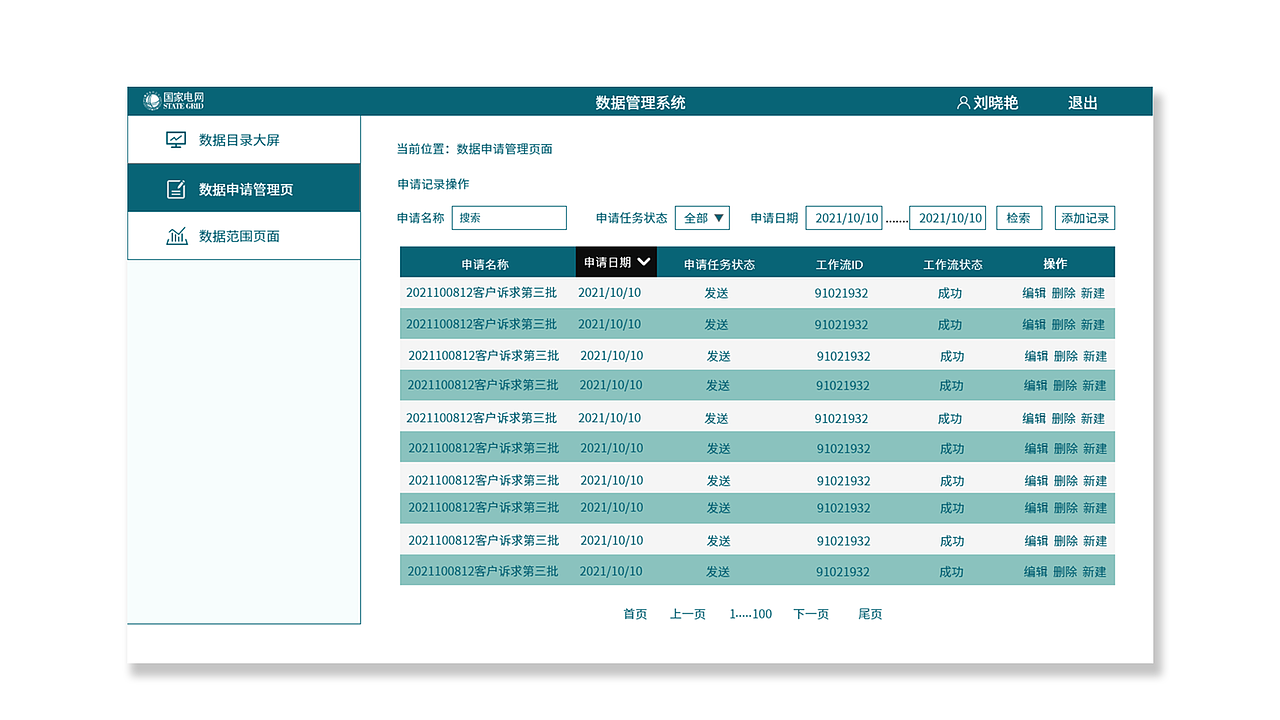
Task: Click the monitor icon beside 数据目录大屏
Action: 175,139
